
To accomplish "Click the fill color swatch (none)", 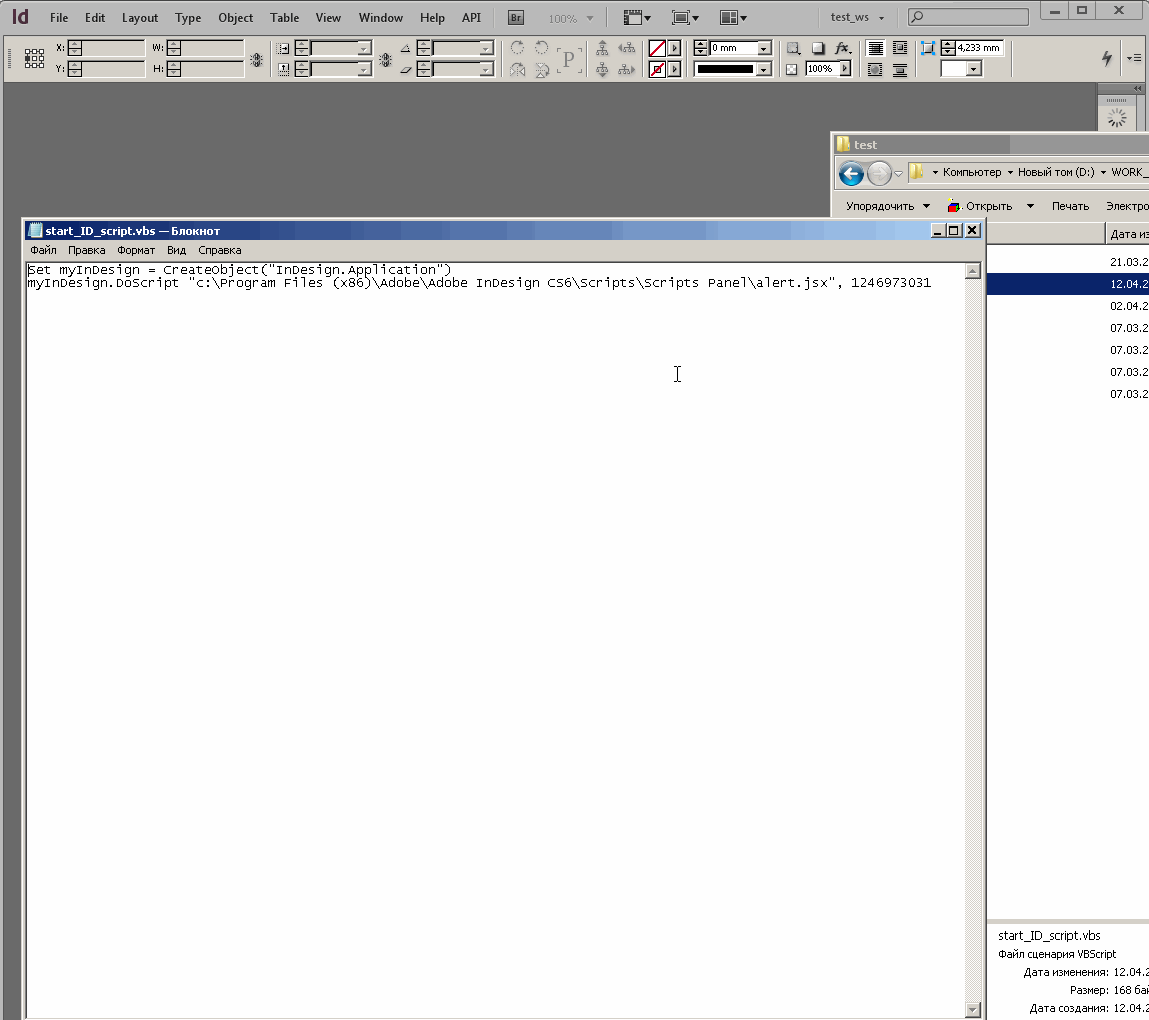I will point(657,48).
